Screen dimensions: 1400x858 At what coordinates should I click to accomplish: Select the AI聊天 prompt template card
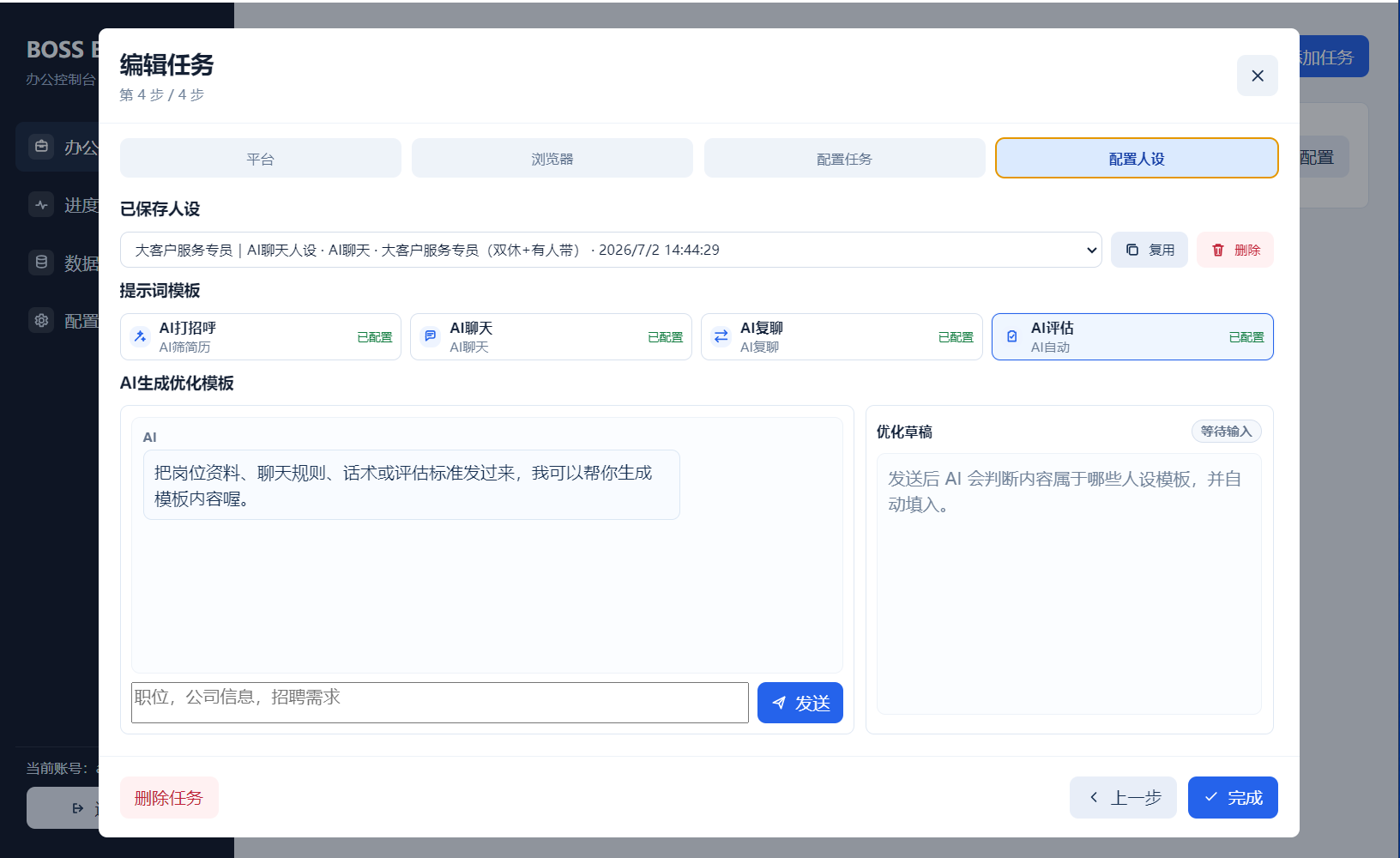point(551,336)
